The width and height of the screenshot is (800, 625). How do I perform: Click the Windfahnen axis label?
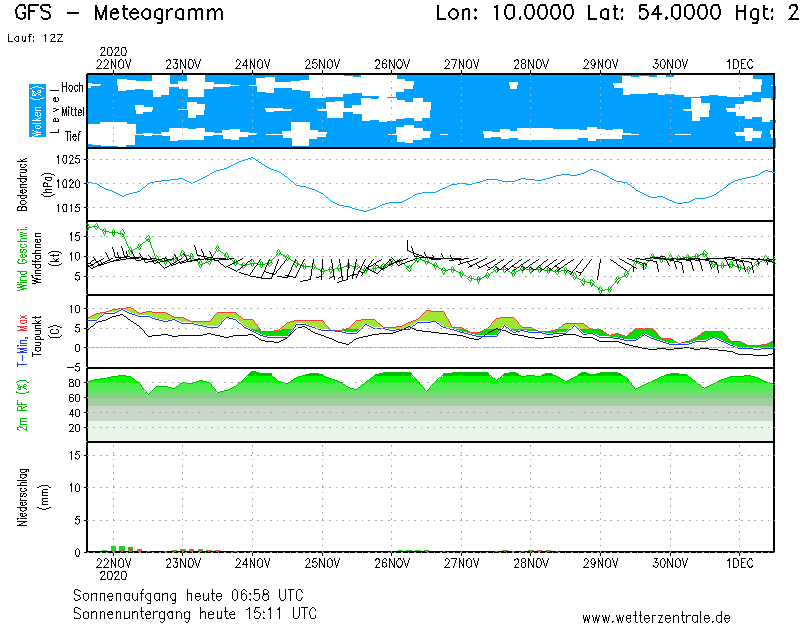[x=37, y=258]
